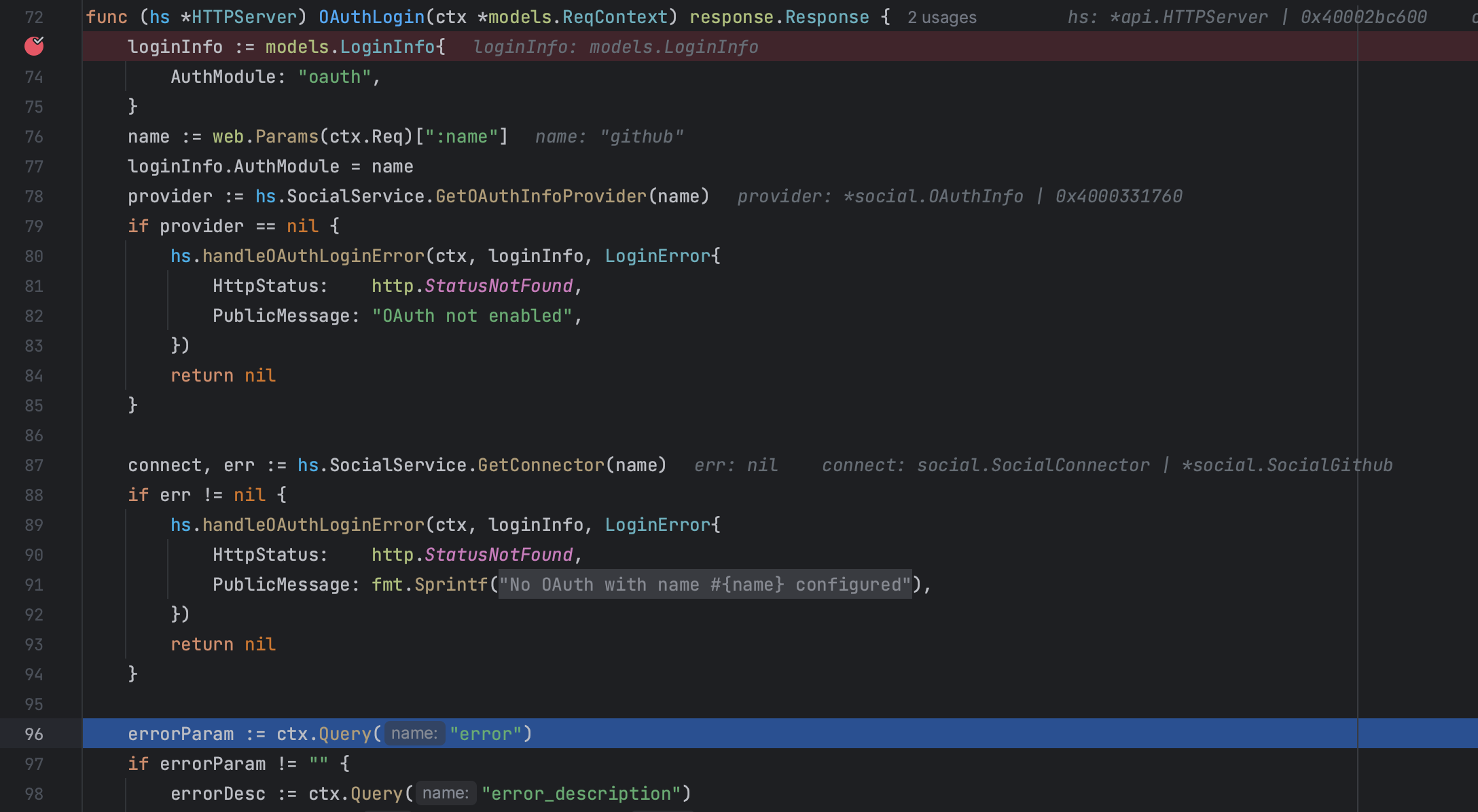Open the '2 usages' hint for OAuthLogin
This screenshot has width=1478, height=812.
point(941,17)
